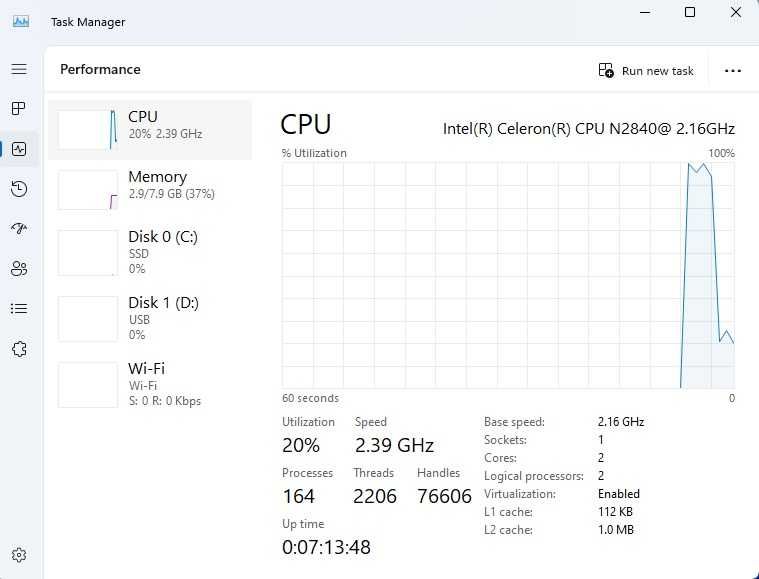
Task: Click the CPU utilization graph
Action: 508,275
